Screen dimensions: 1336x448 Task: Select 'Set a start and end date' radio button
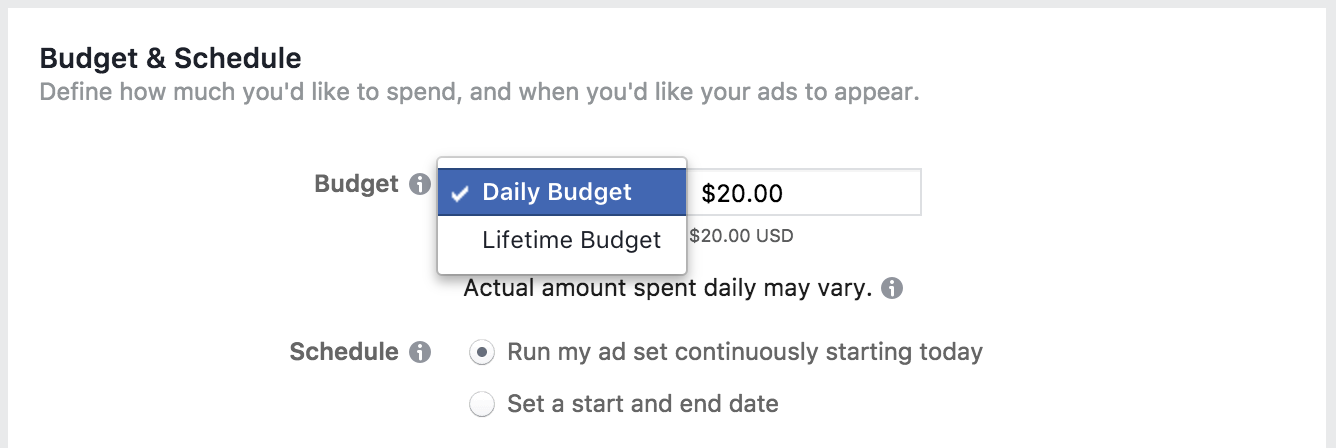tap(482, 404)
